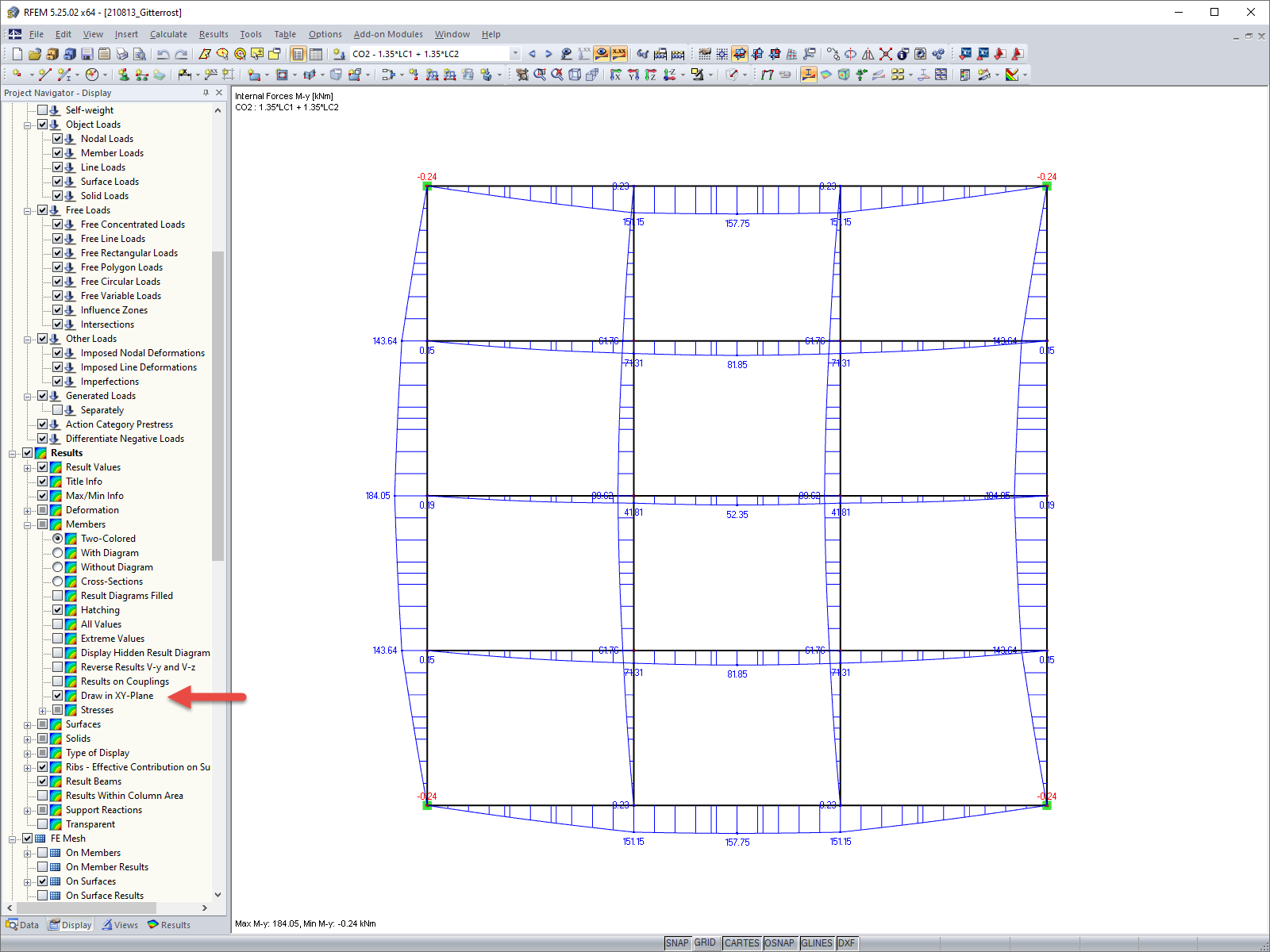This screenshot has height=952, width=1270.
Task: Expand the Surfaces tree node
Action: coord(28,724)
